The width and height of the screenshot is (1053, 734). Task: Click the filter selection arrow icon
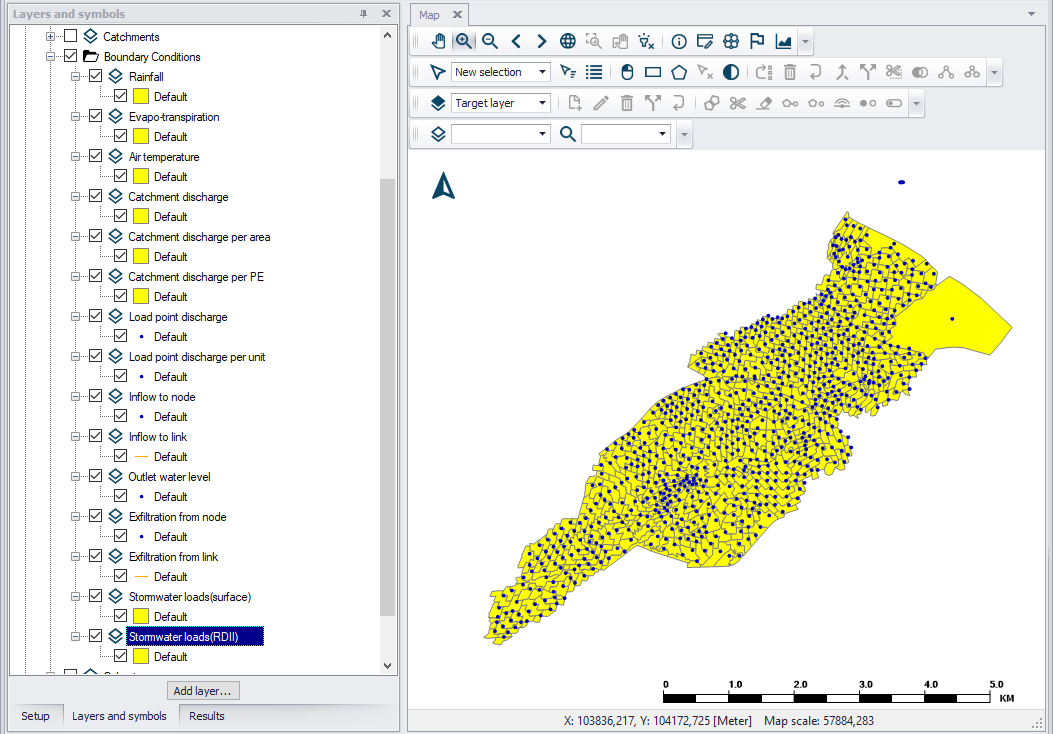(568, 72)
